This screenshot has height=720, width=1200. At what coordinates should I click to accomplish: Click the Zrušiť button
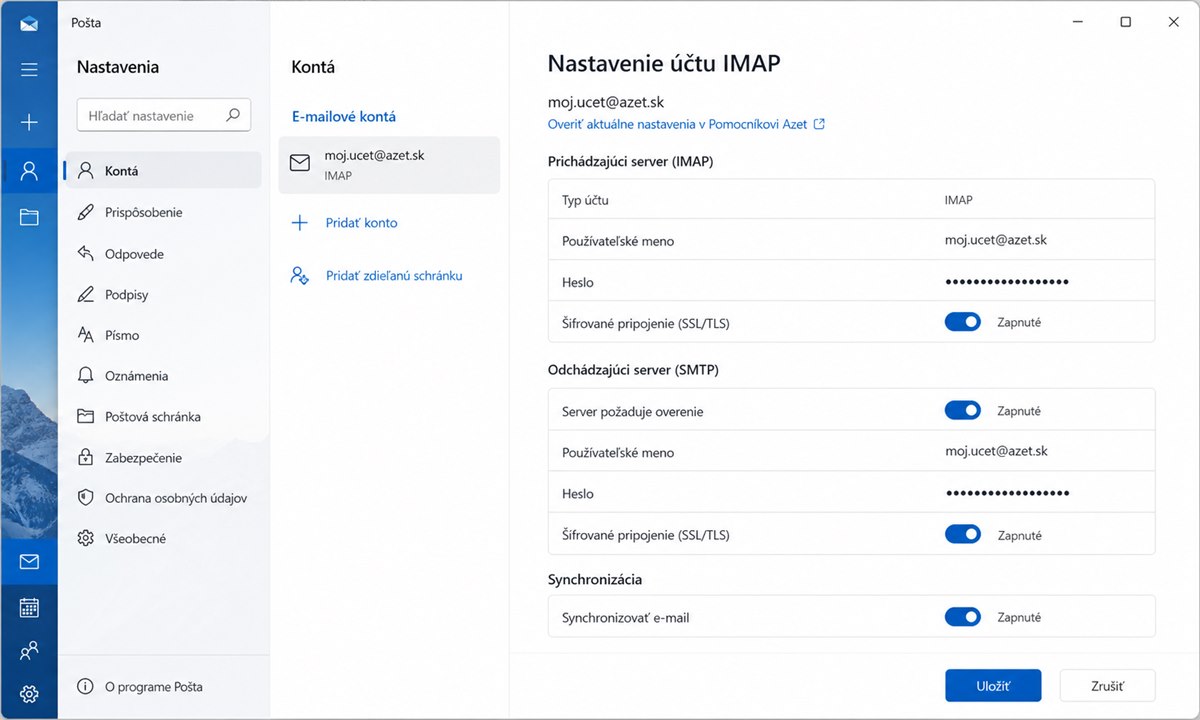1107,686
